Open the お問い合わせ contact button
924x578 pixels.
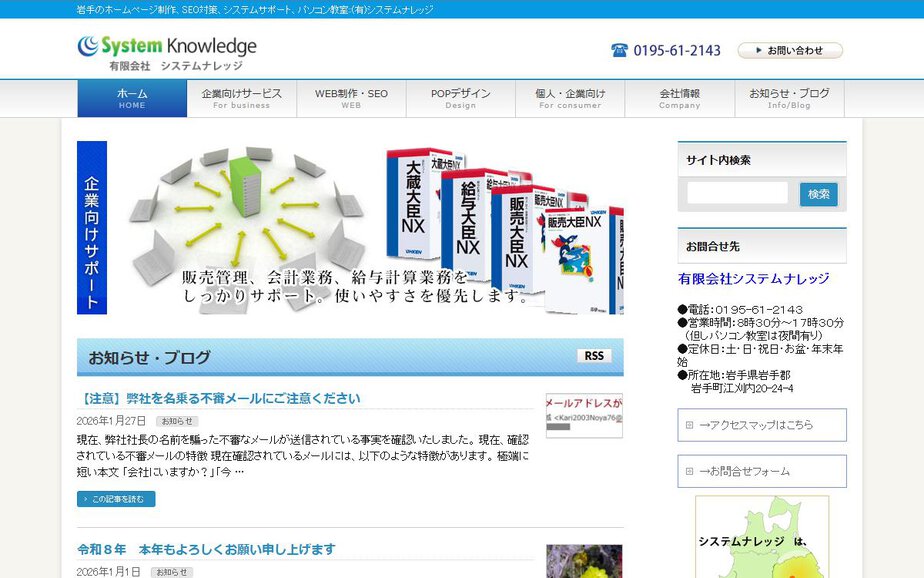790,50
